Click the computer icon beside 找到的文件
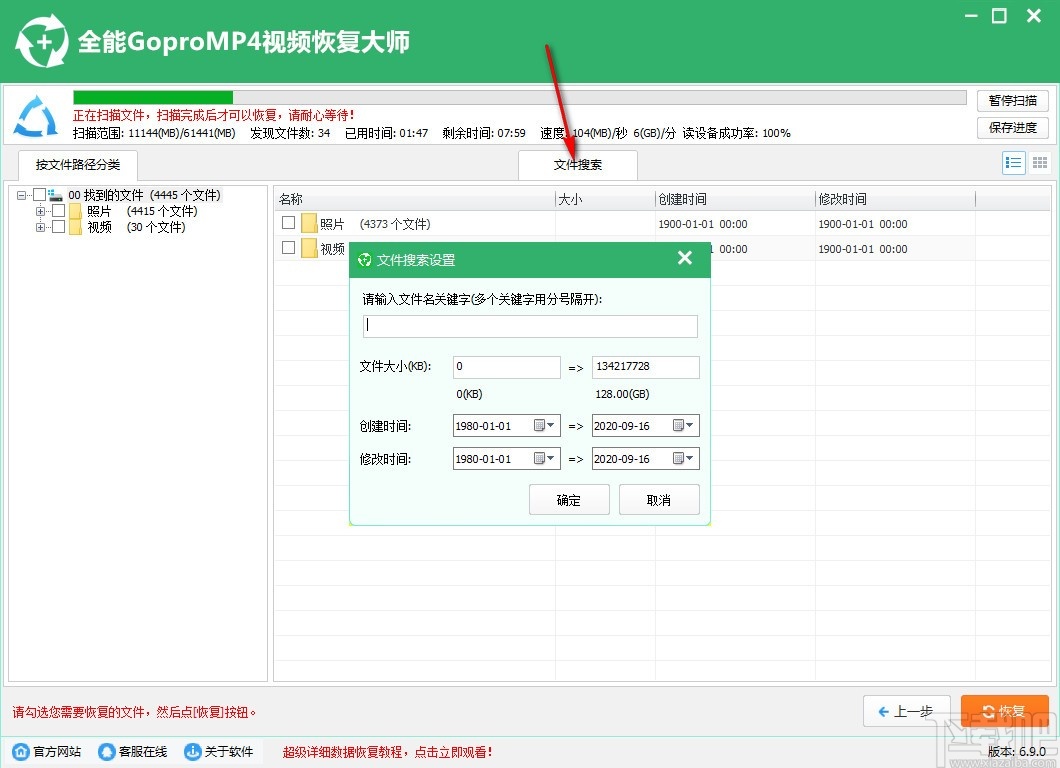The image size is (1060, 768). click(55, 195)
